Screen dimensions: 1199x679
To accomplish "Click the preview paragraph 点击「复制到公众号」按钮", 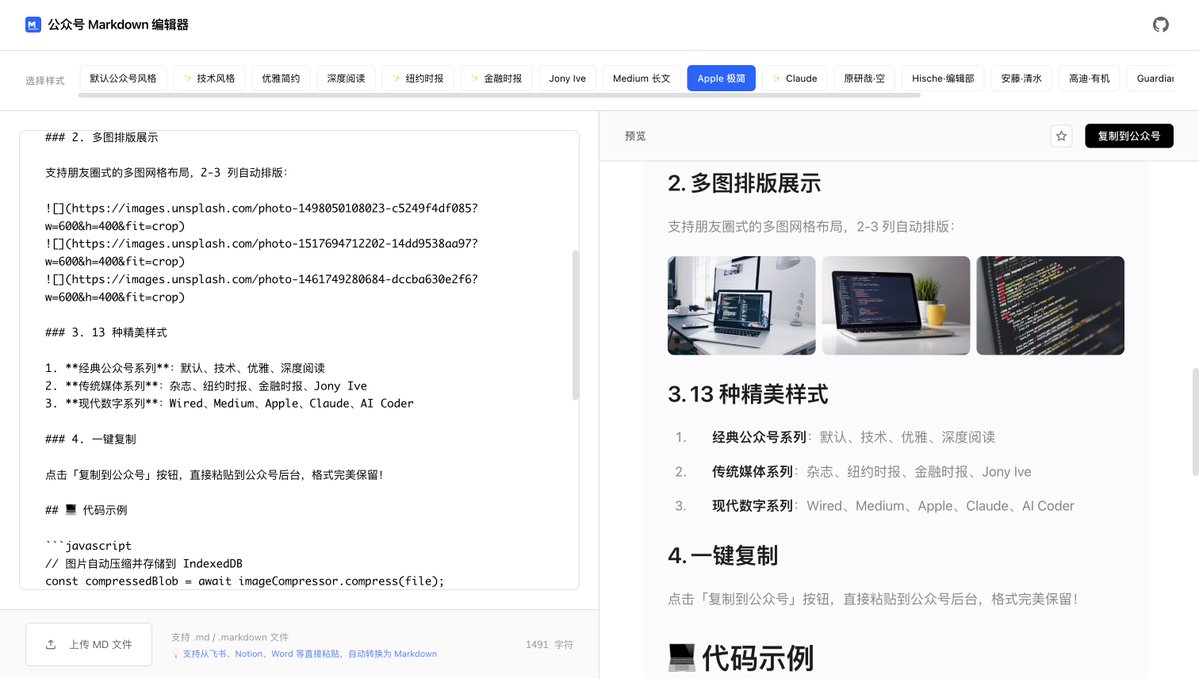I will pyautogui.click(x=872, y=599).
